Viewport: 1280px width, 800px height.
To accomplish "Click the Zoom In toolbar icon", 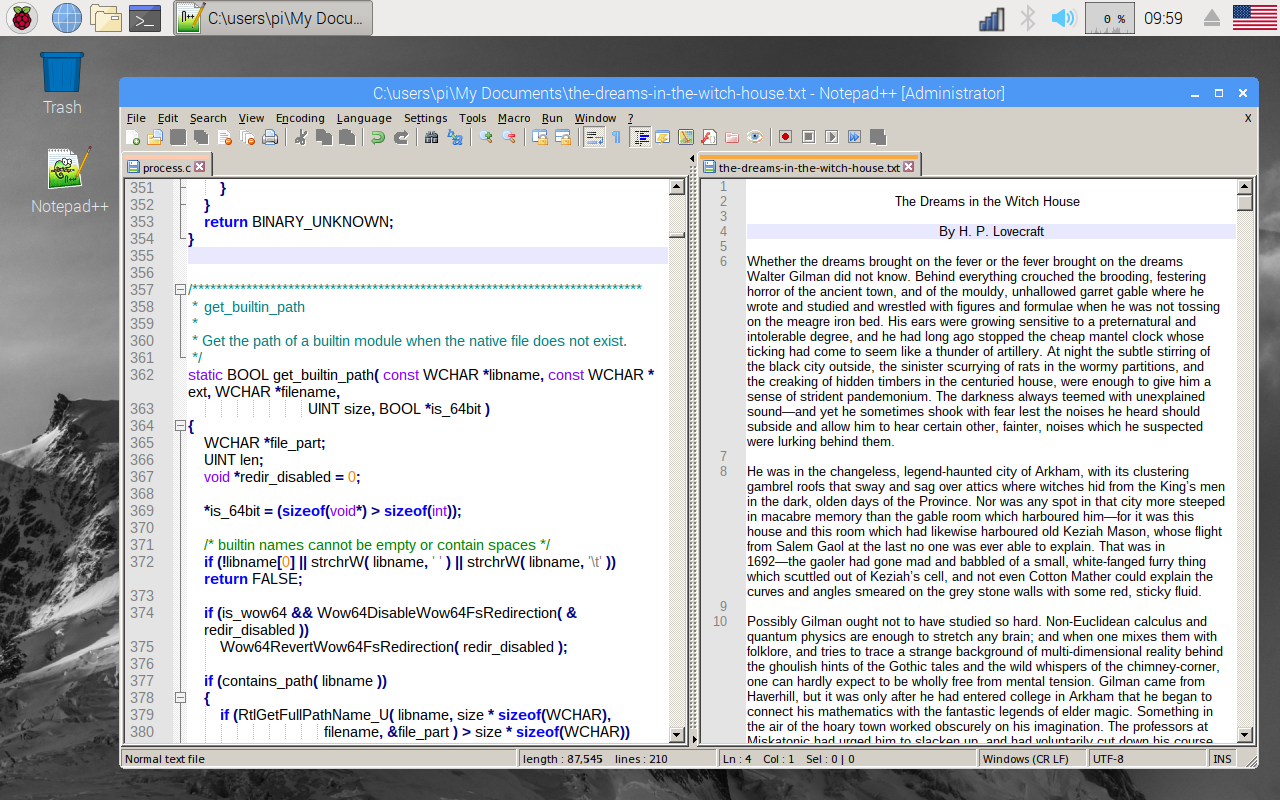I will tap(485, 137).
